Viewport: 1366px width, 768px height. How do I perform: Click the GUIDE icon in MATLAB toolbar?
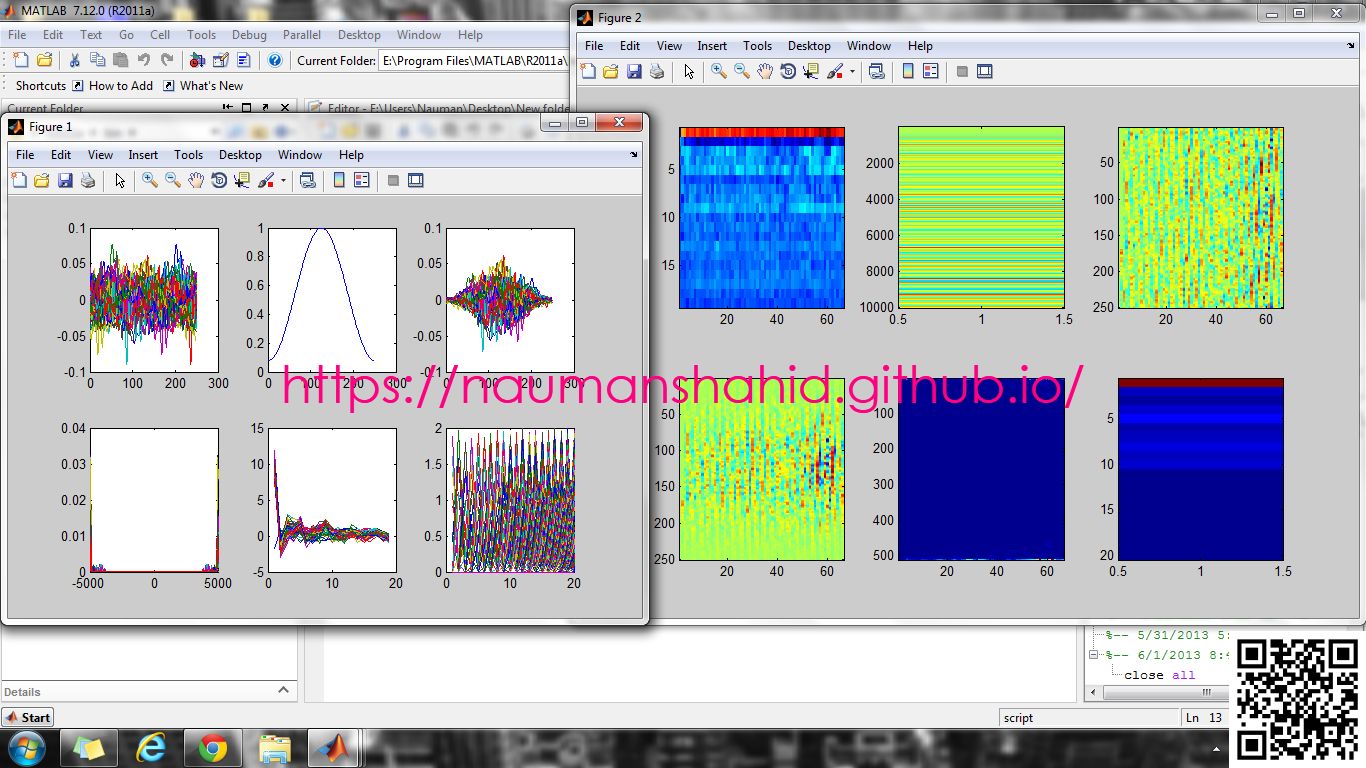point(220,60)
